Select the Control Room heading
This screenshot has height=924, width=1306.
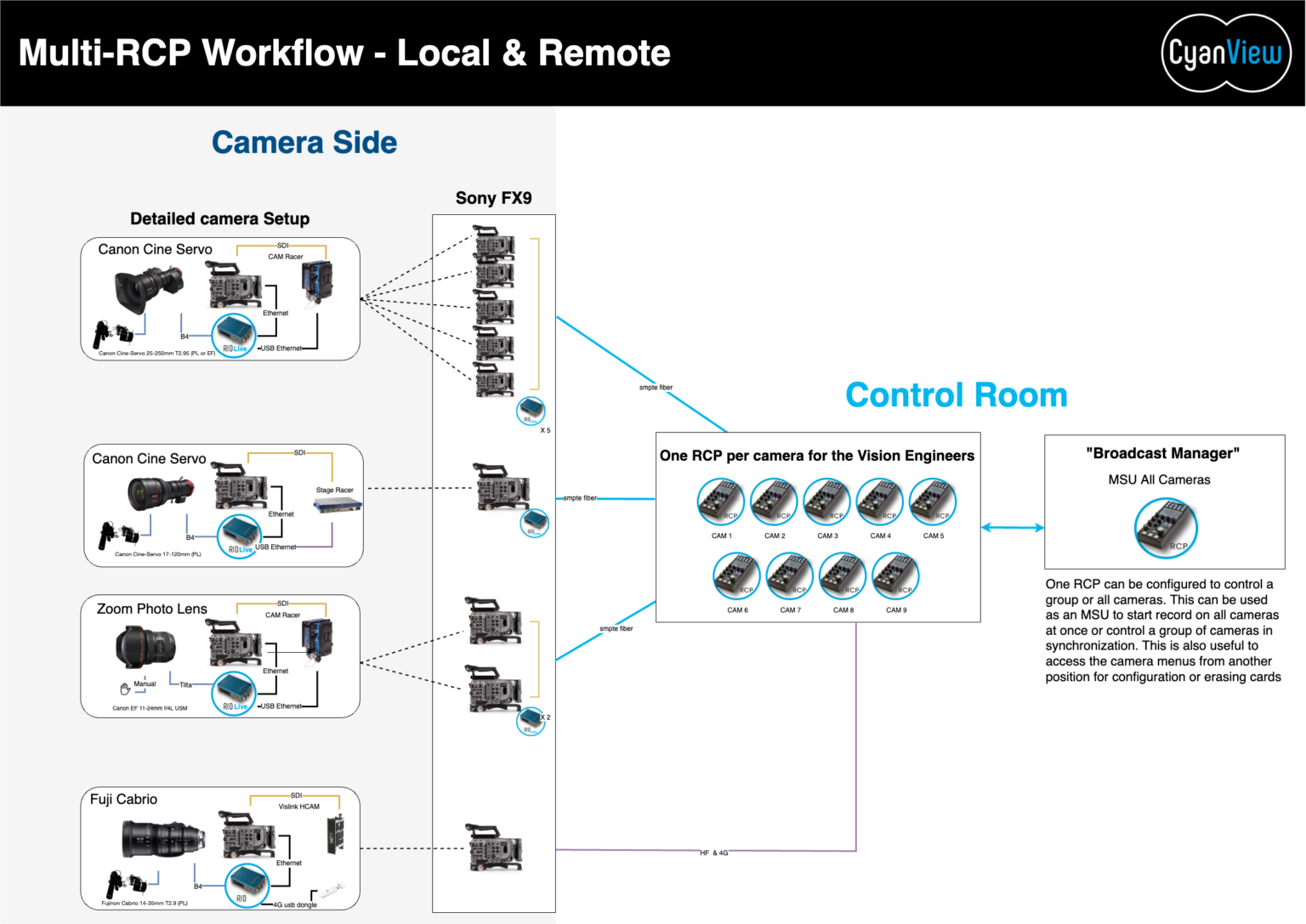click(956, 394)
